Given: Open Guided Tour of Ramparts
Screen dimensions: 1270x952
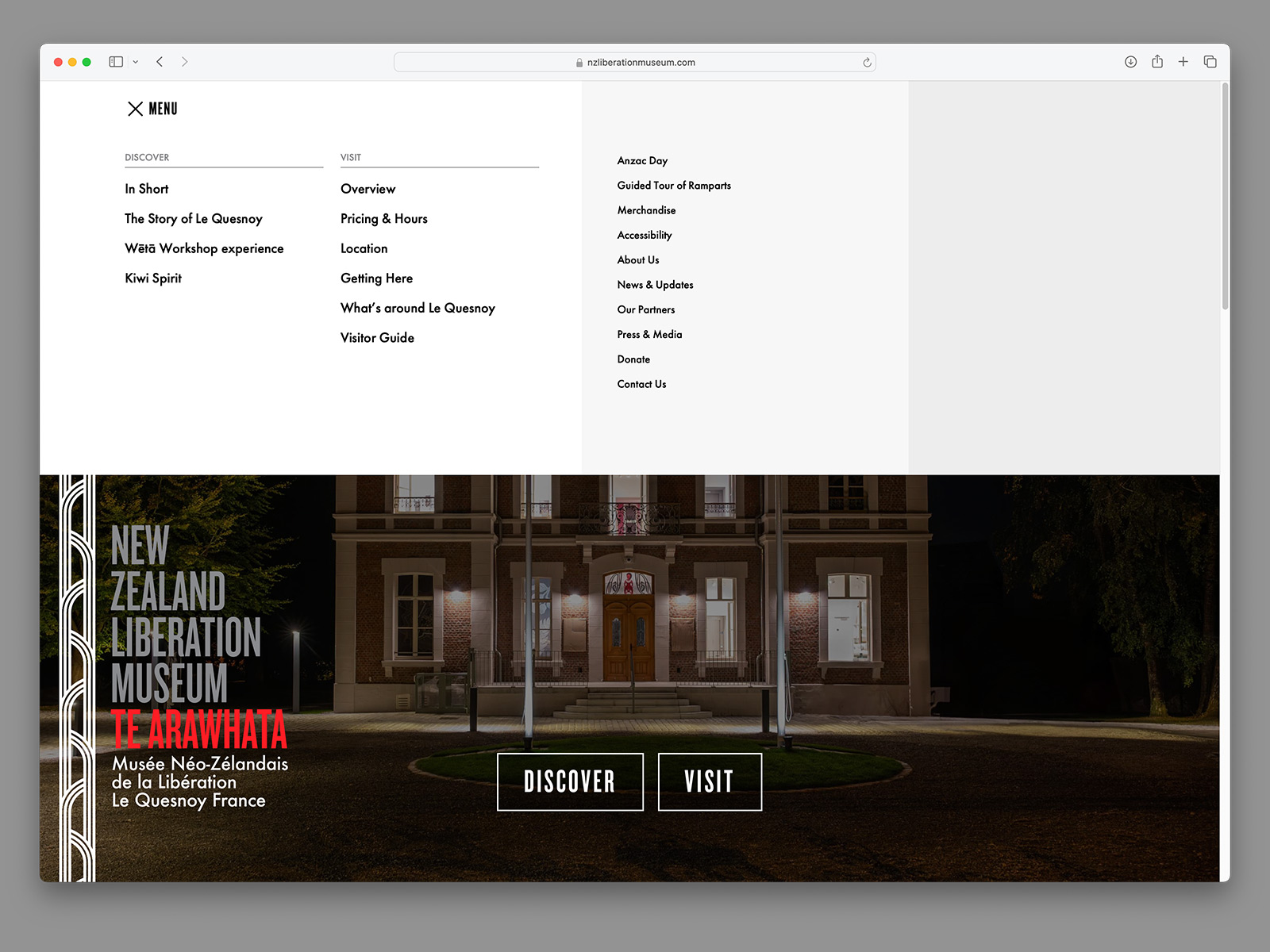Looking at the screenshot, I should 675,186.
